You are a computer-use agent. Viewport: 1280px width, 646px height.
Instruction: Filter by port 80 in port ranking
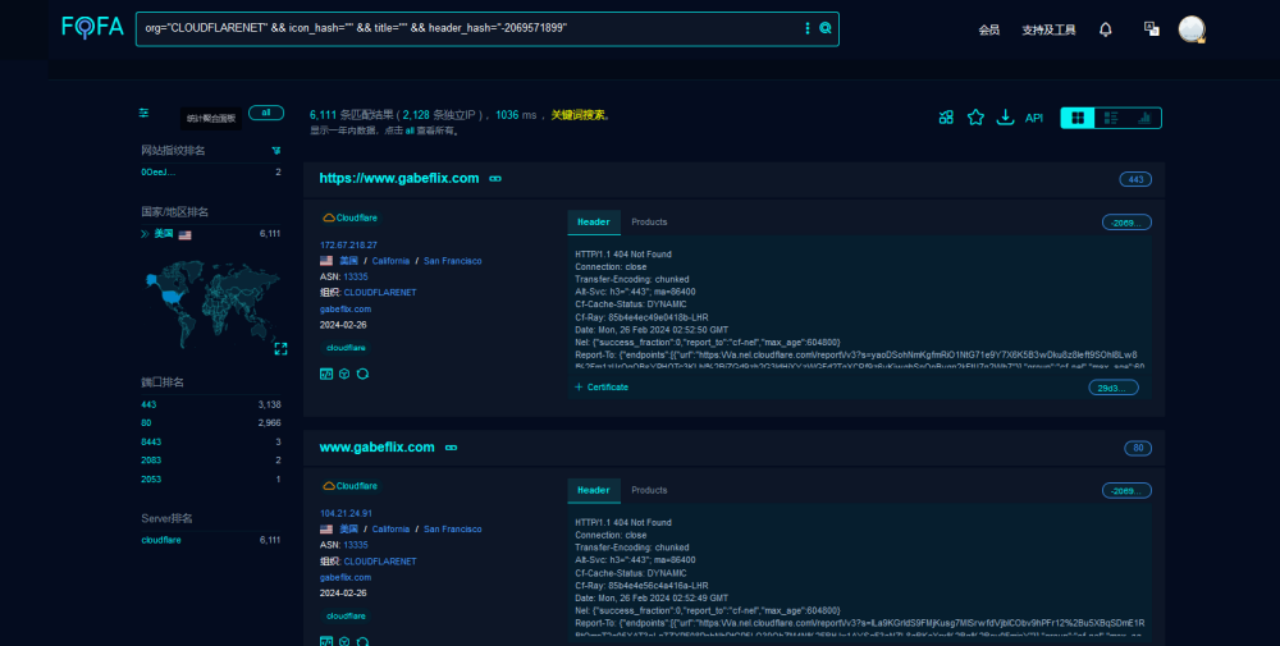point(146,423)
